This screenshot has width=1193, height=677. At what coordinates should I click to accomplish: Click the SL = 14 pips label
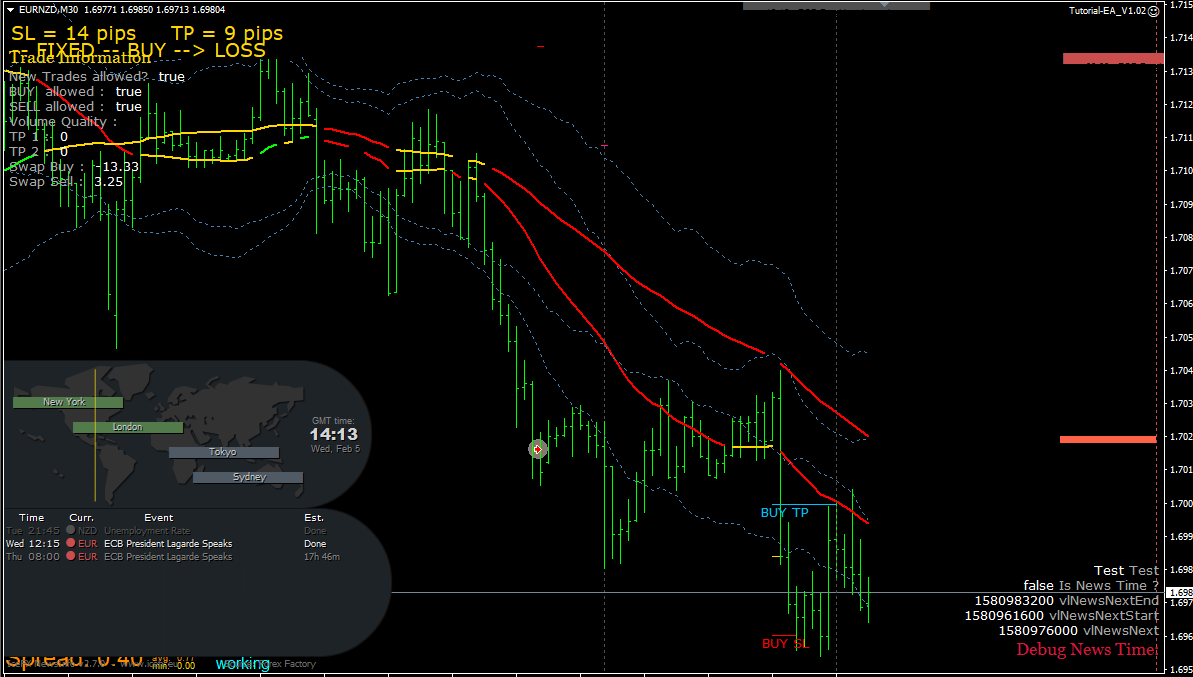[74, 33]
